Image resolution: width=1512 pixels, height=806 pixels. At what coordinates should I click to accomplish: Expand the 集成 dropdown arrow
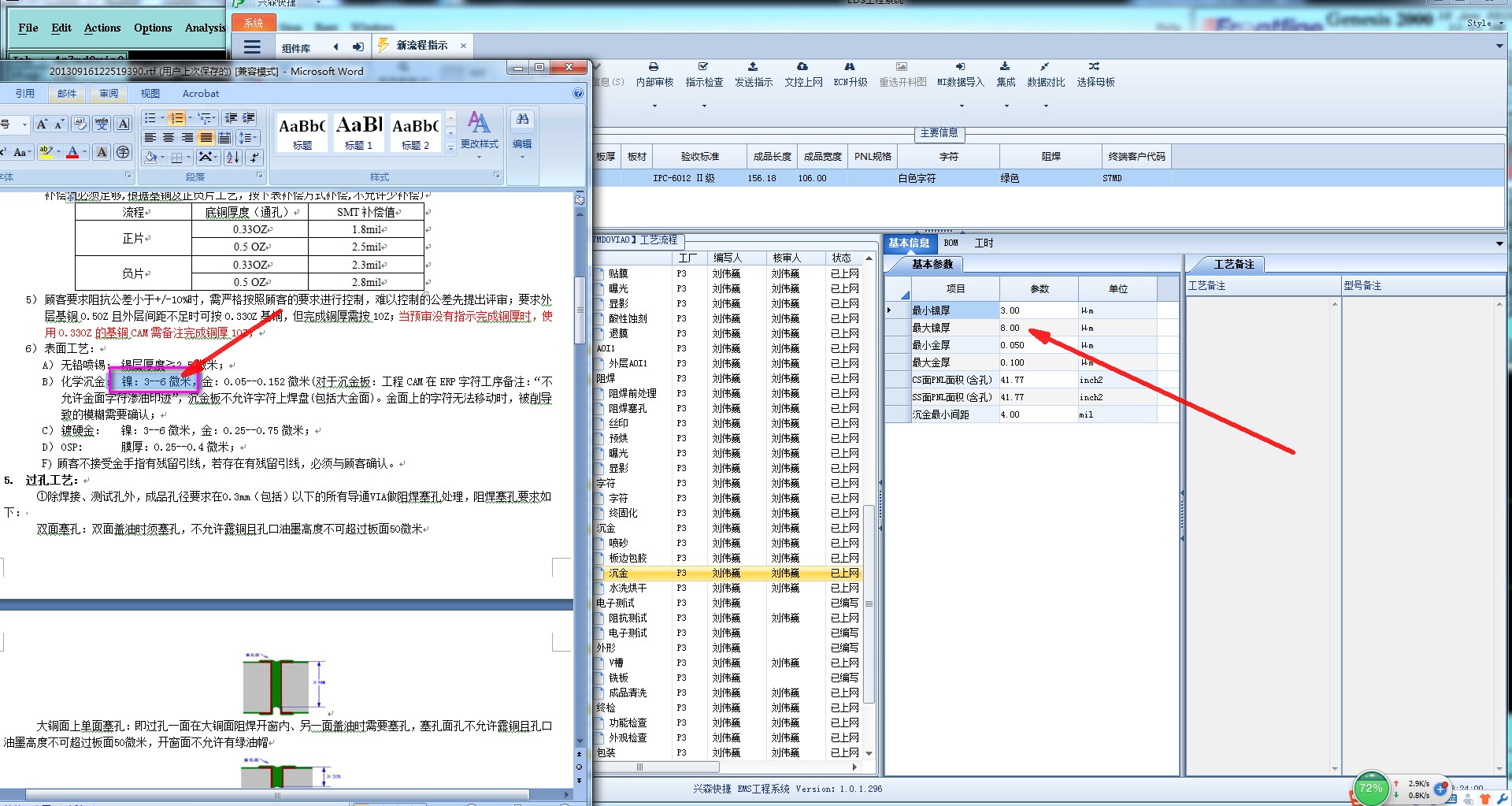tap(1006, 106)
